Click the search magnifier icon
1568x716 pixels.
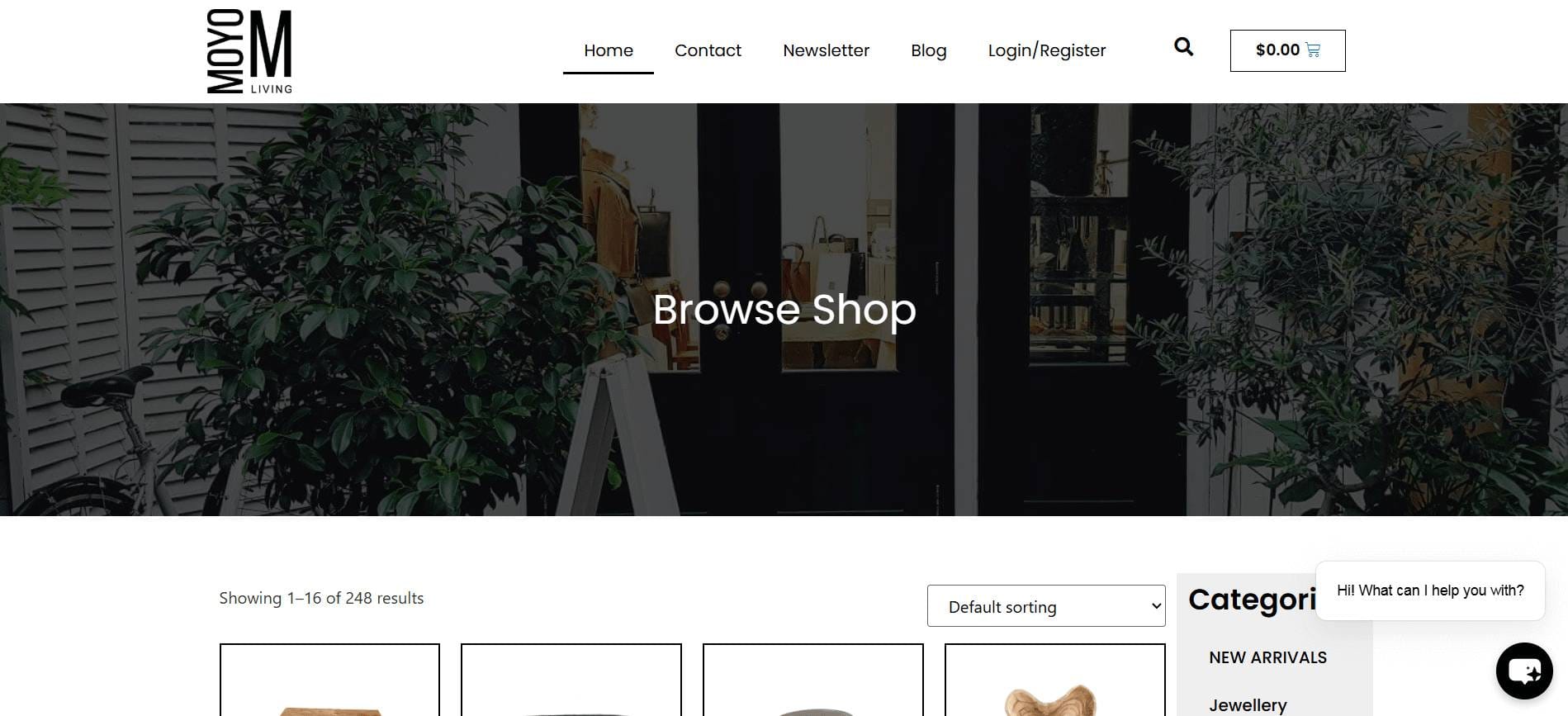coord(1183,47)
